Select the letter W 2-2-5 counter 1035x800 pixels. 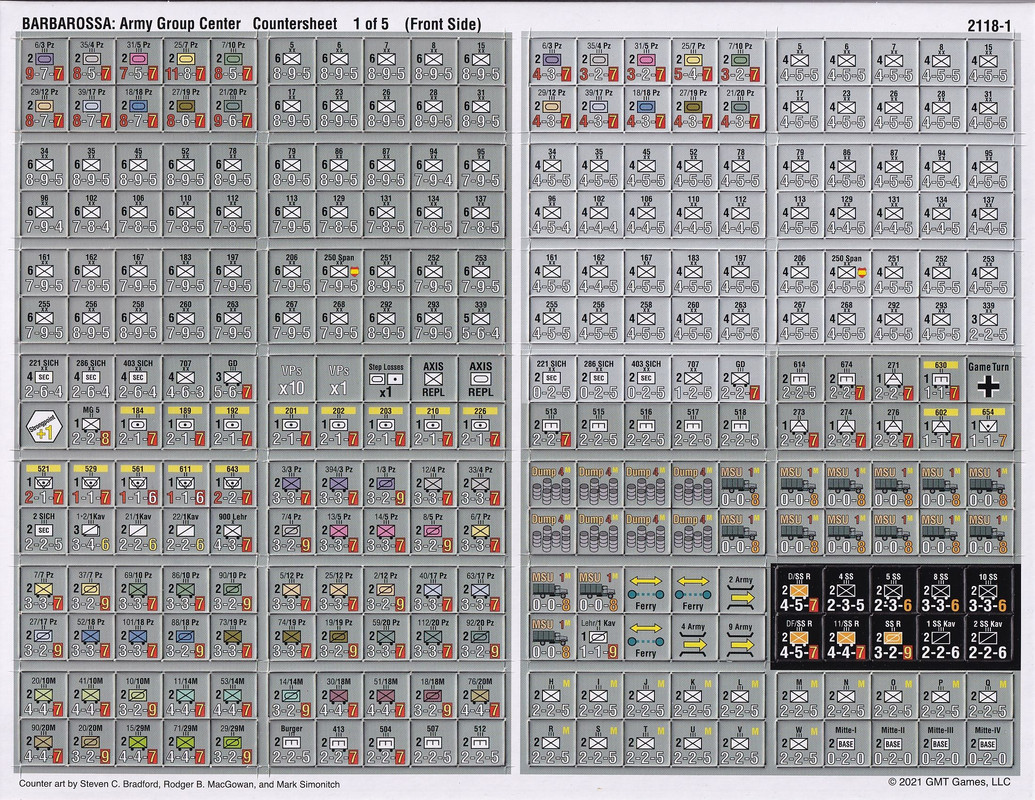(799, 744)
